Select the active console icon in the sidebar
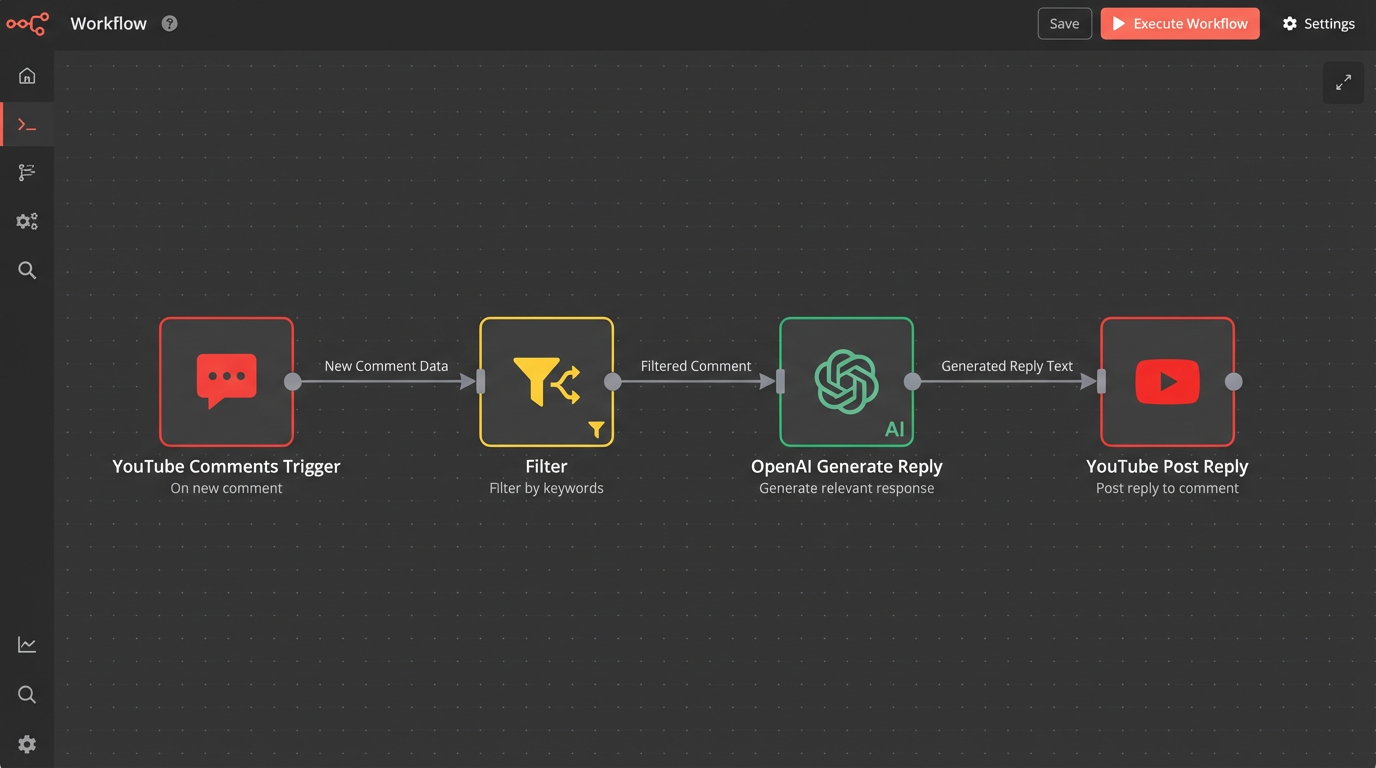Viewport: 1376px width, 768px height. coord(26,124)
